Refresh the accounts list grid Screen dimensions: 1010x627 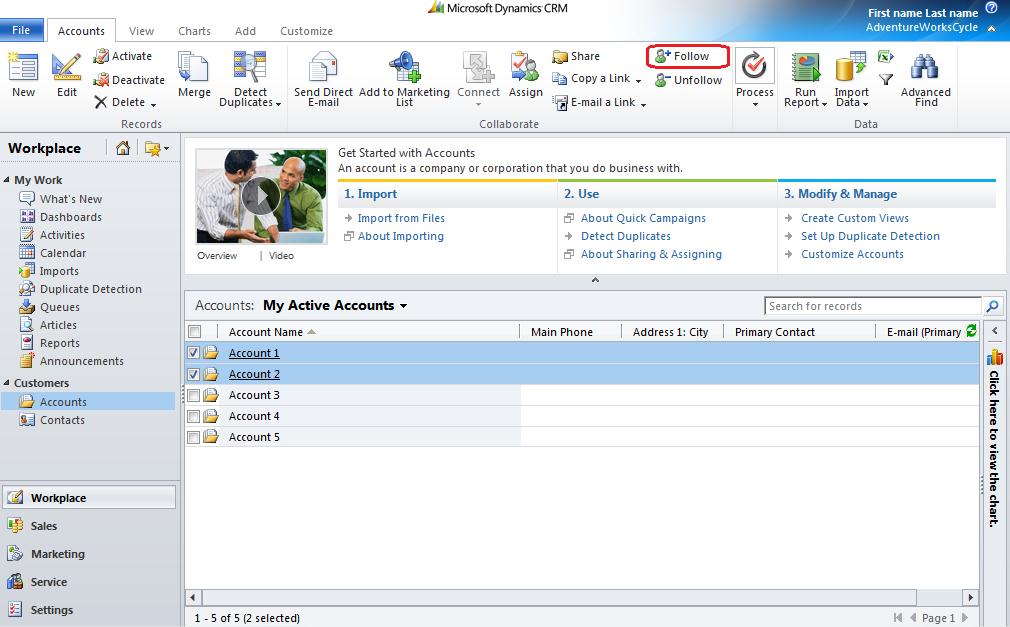tap(971, 331)
